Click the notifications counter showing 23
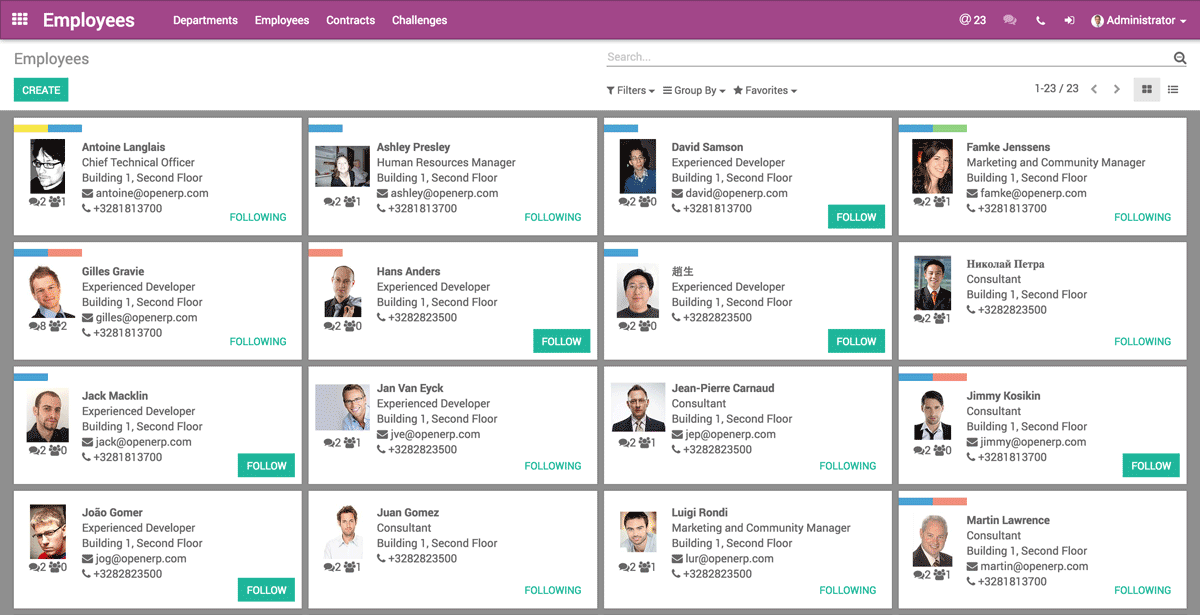 point(970,19)
